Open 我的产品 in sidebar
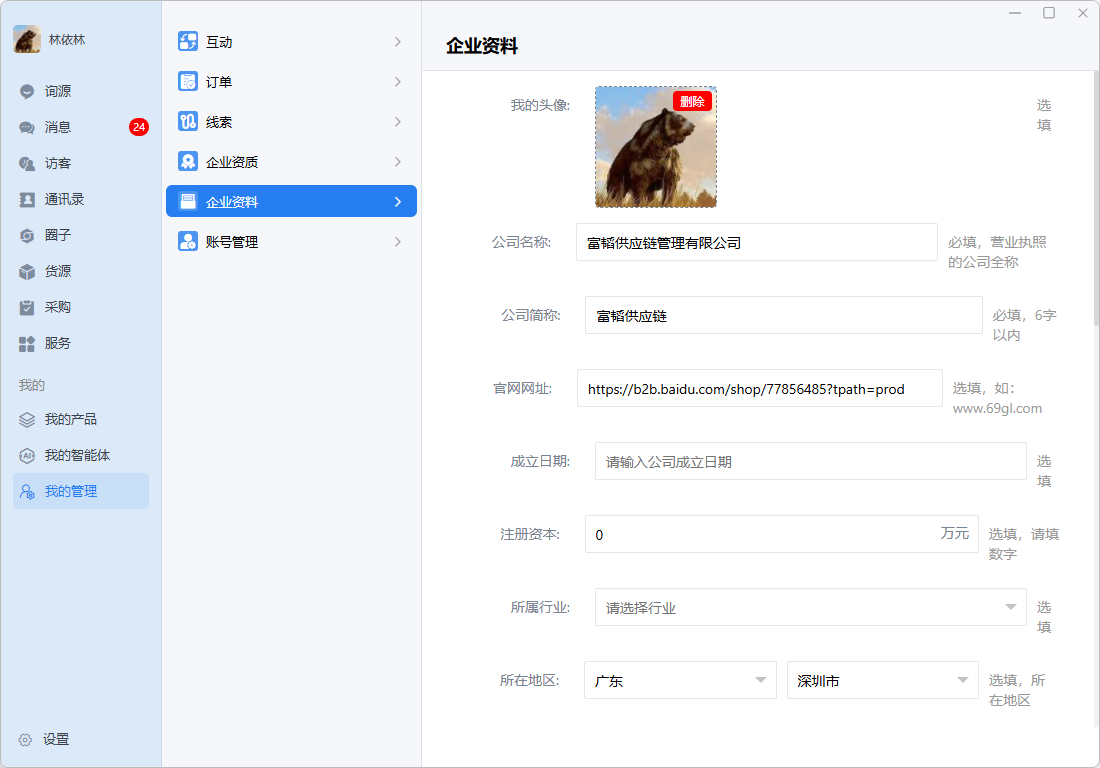Viewport: 1100px width, 768px height. (x=81, y=419)
